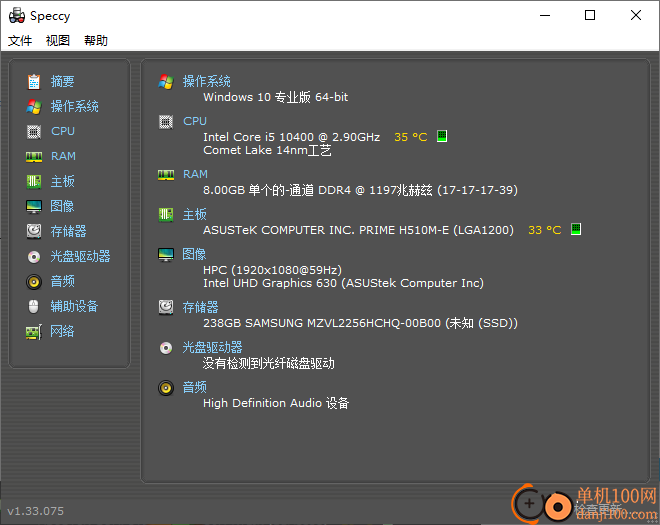Image resolution: width=660 pixels, height=525 pixels.
Task: Go to the RAM section in the sidebar
Action: pos(63,156)
